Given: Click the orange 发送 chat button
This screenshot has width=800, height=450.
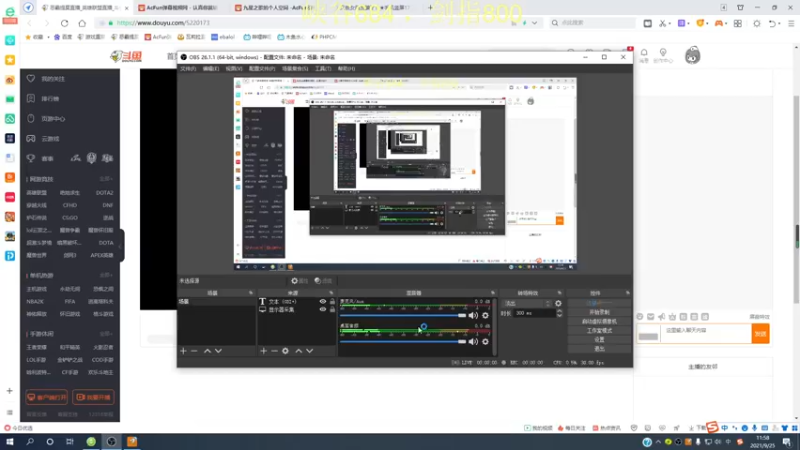Looking at the screenshot, I should click(760, 334).
